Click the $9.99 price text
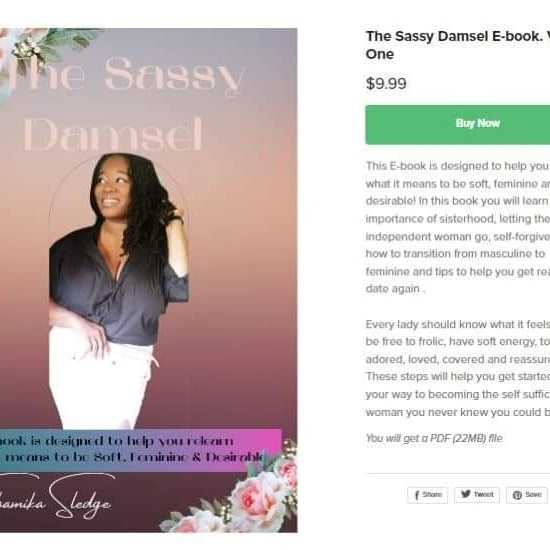Image resolution: width=550 pixels, height=550 pixels. [x=386, y=83]
